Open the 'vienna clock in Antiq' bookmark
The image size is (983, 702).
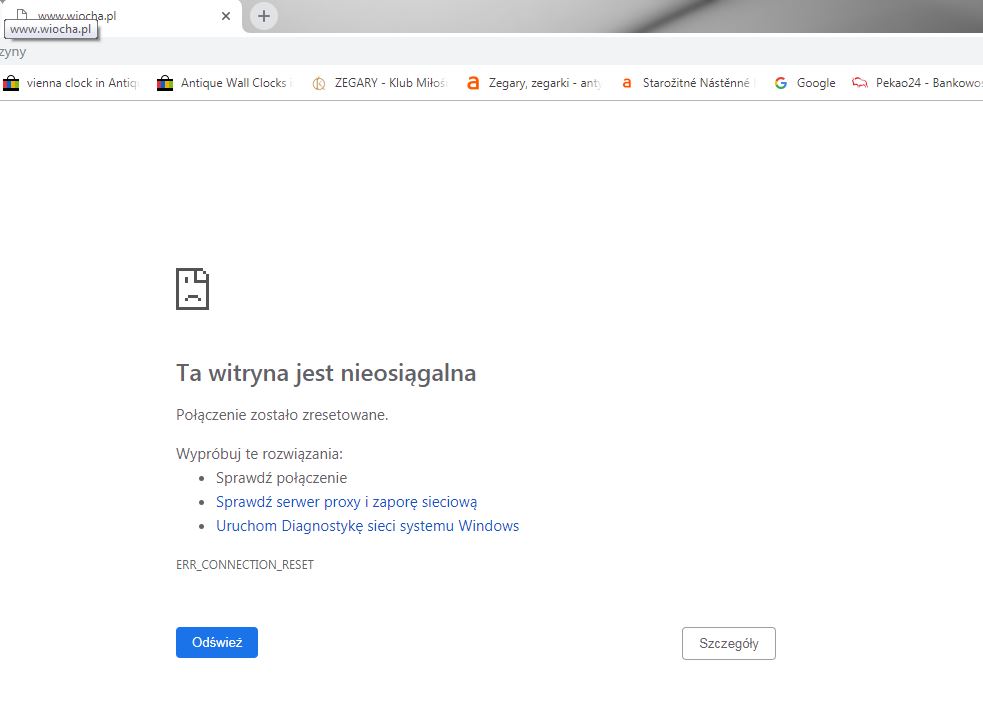(x=70, y=83)
